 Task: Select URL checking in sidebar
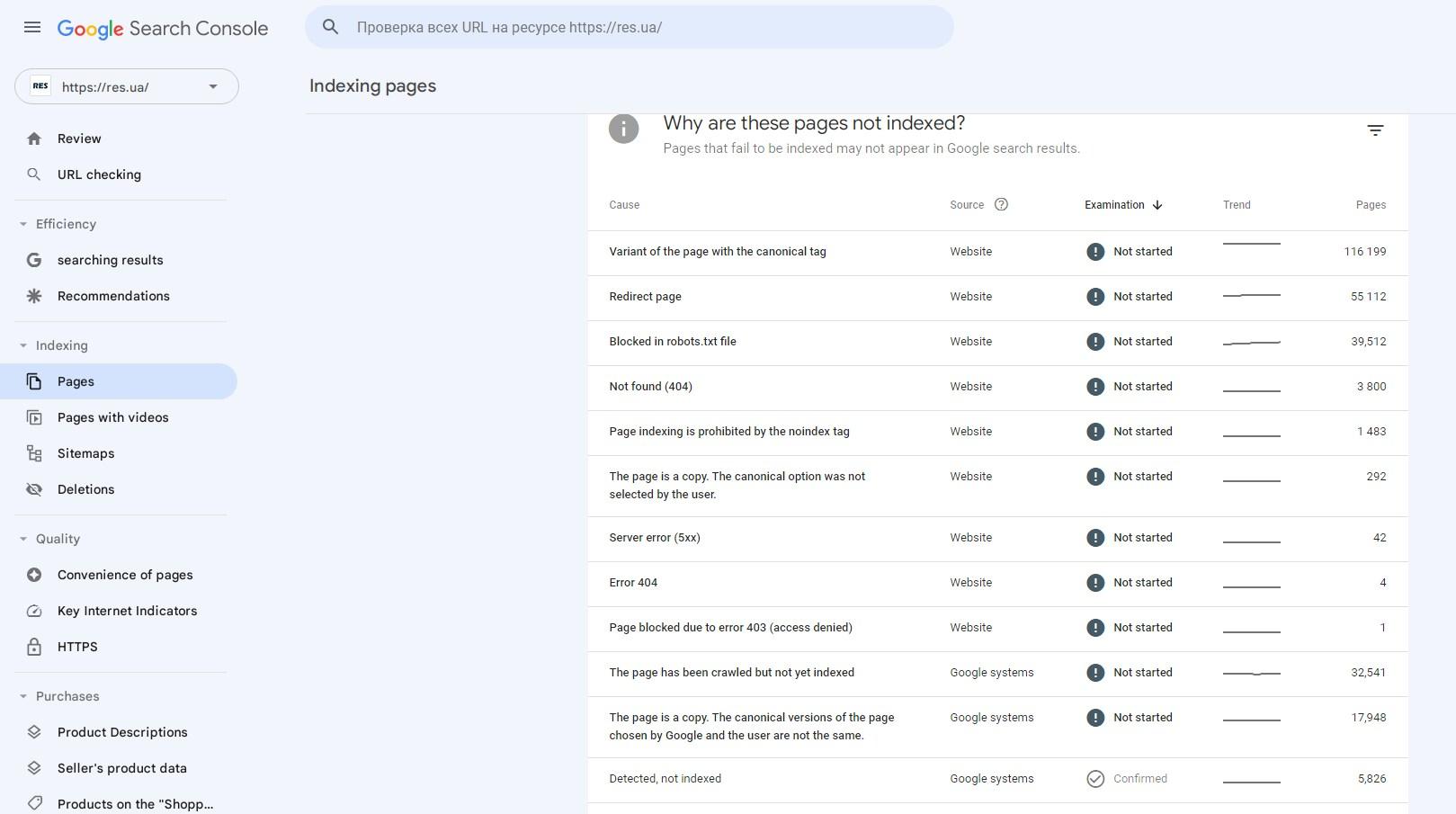point(99,174)
